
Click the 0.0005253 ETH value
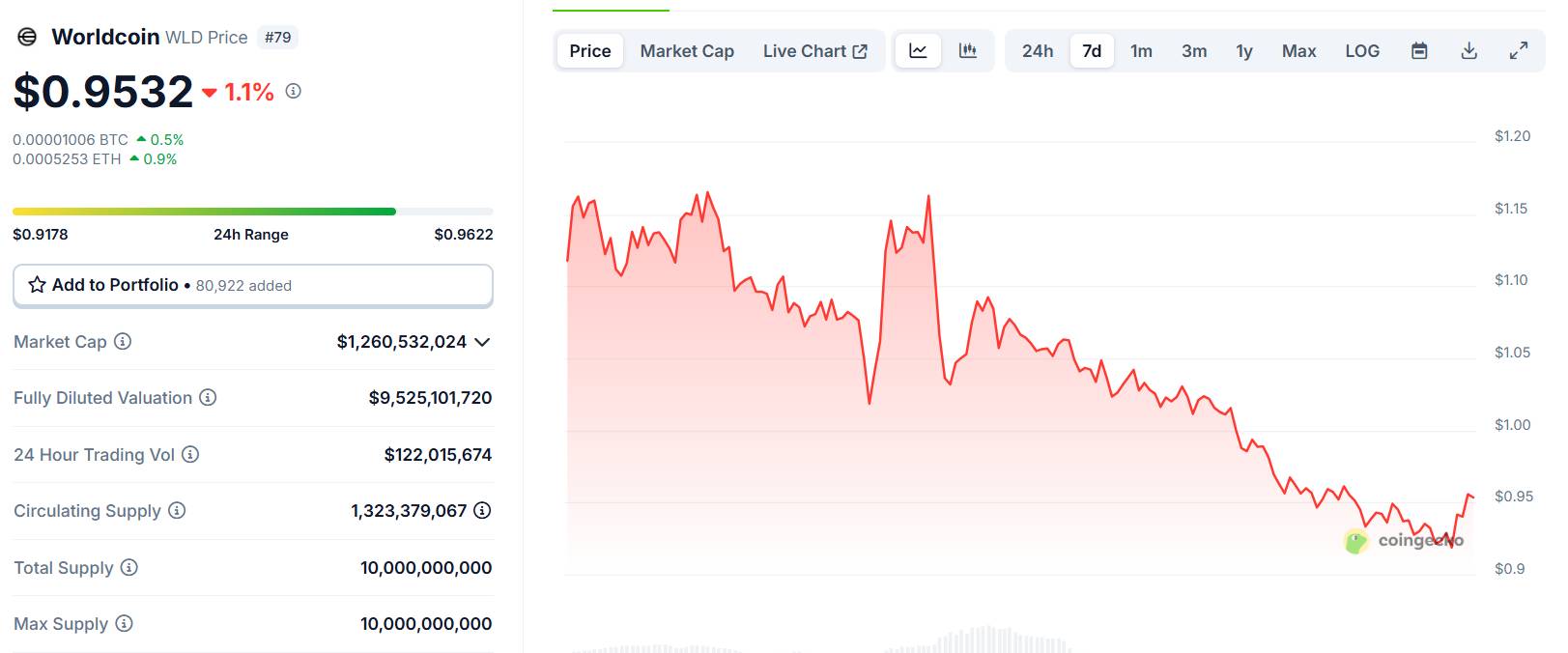point(67,159)
